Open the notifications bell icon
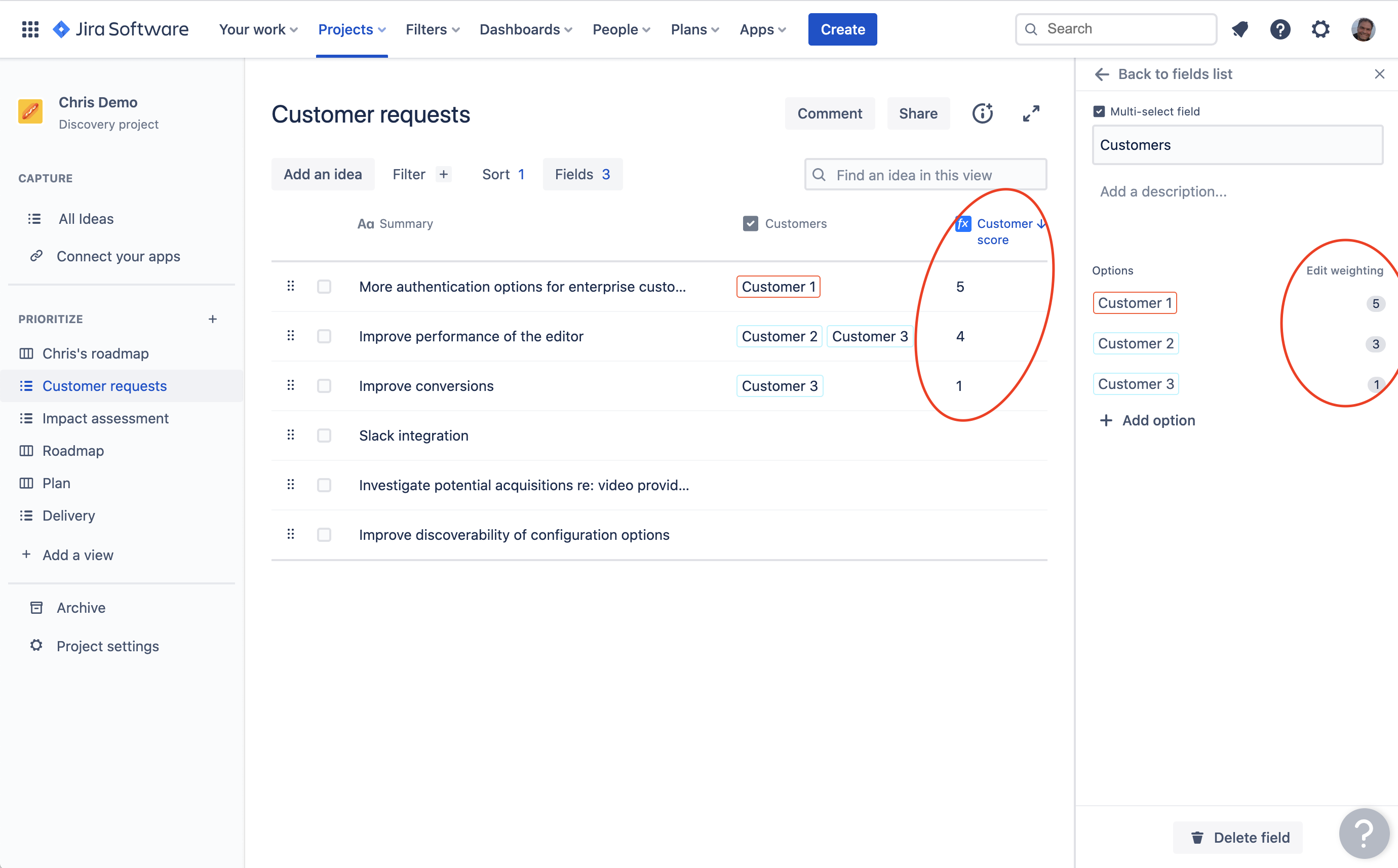 coord(1239,29)
